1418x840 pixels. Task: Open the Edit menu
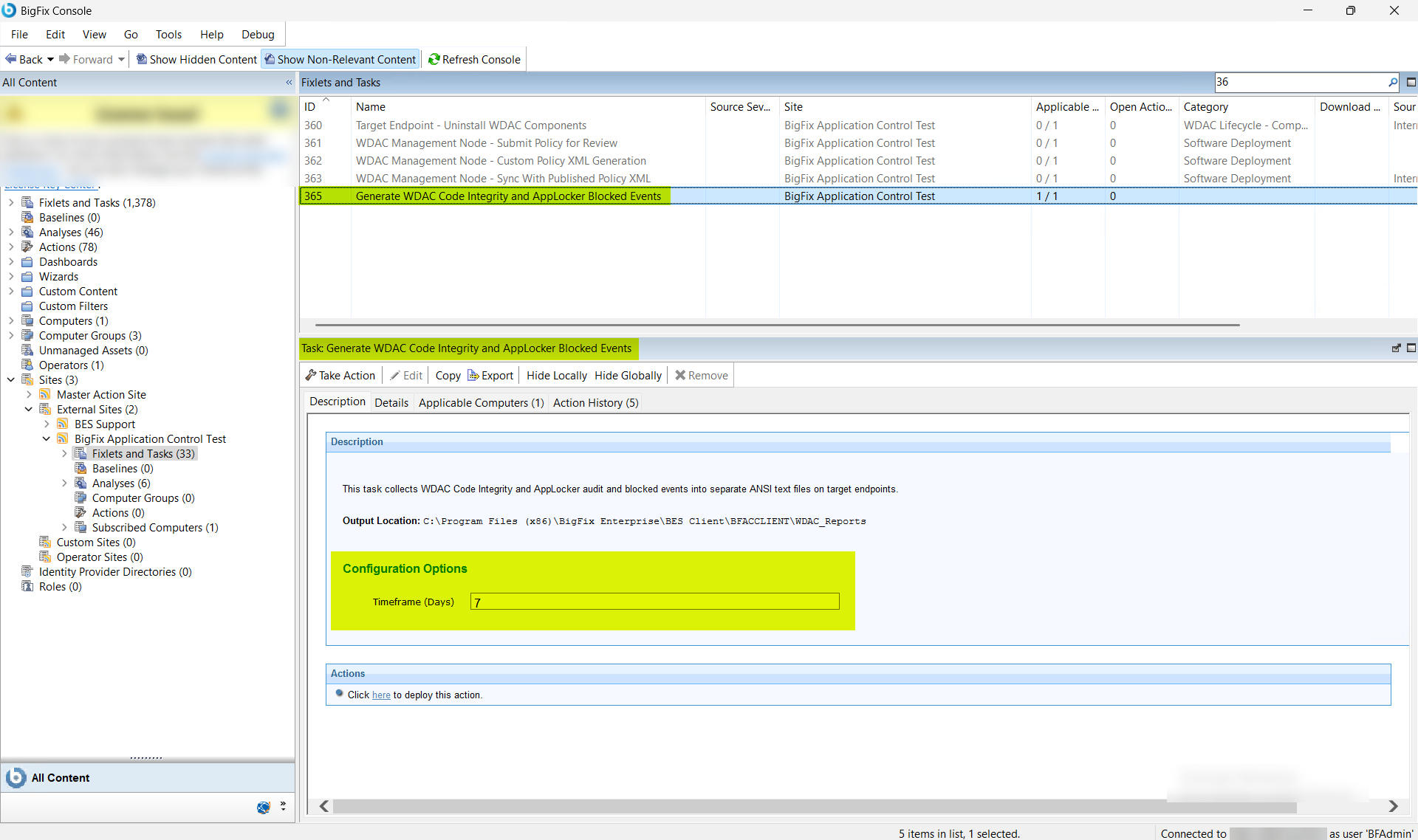click(x=55, y=34)
